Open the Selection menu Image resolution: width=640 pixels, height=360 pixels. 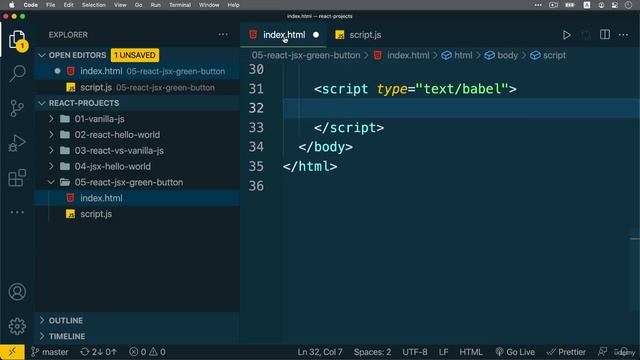point(93,5)
